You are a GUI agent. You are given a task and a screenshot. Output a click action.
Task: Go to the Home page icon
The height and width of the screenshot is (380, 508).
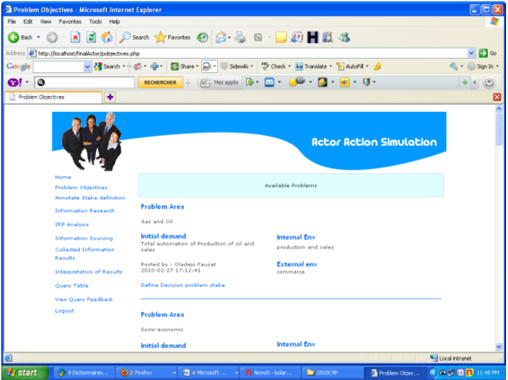107,37
